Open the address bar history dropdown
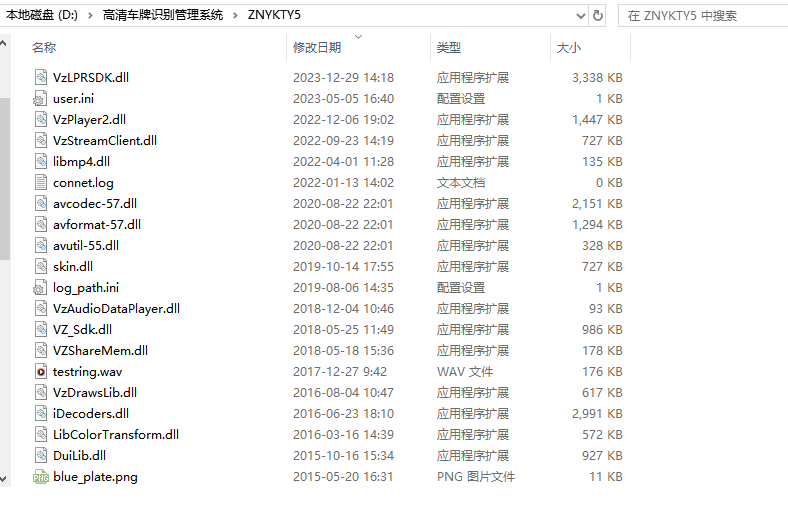The width and height of the screenshot is (788, 505). tap(580, 16)
